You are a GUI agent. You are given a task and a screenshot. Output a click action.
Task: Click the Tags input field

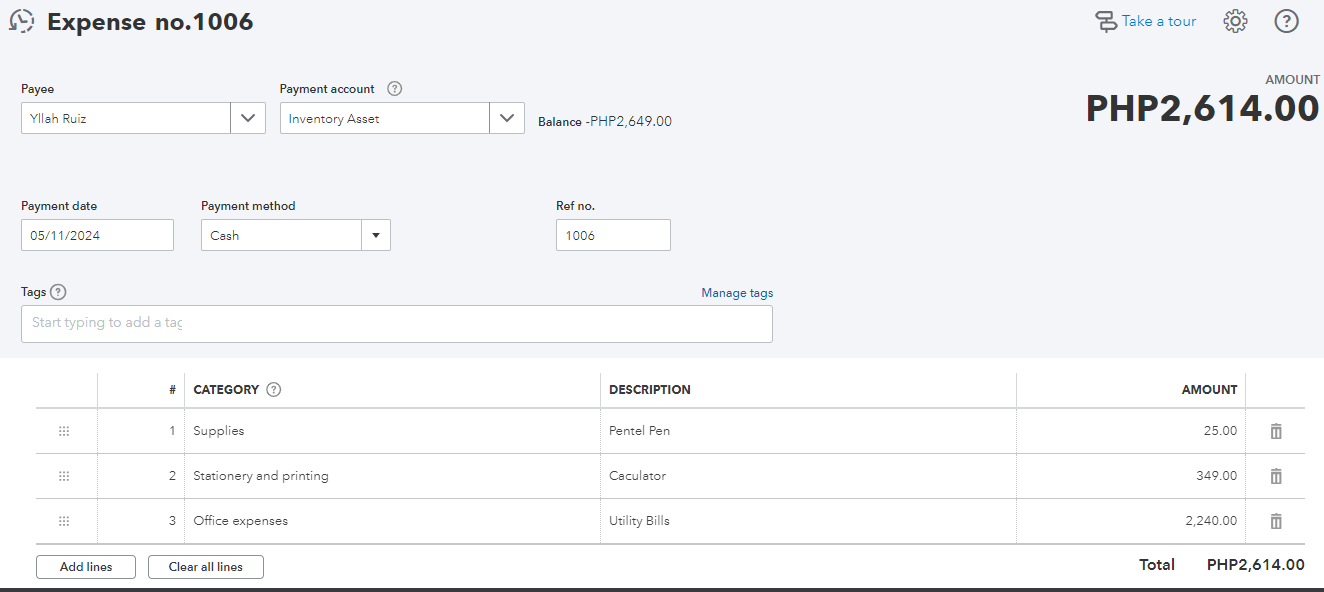pyautogui.click(x=396, y=323)
